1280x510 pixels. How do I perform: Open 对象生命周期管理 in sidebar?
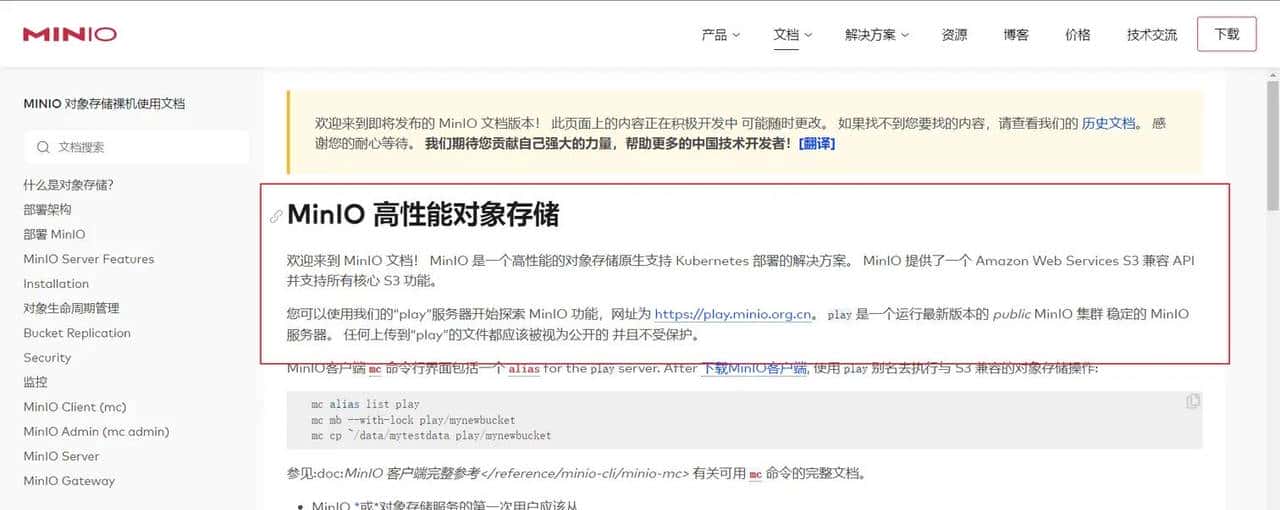(71, 308)
